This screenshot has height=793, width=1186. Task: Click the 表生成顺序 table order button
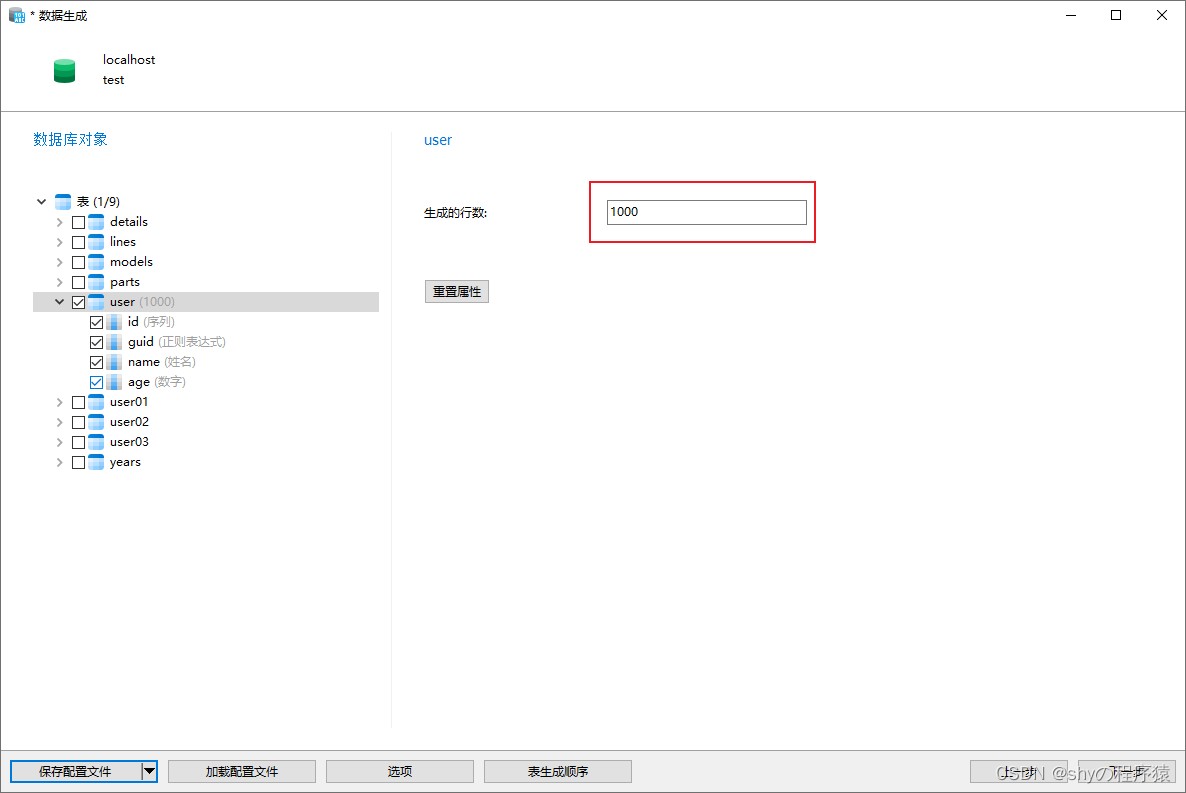click(x=558, y=771)
